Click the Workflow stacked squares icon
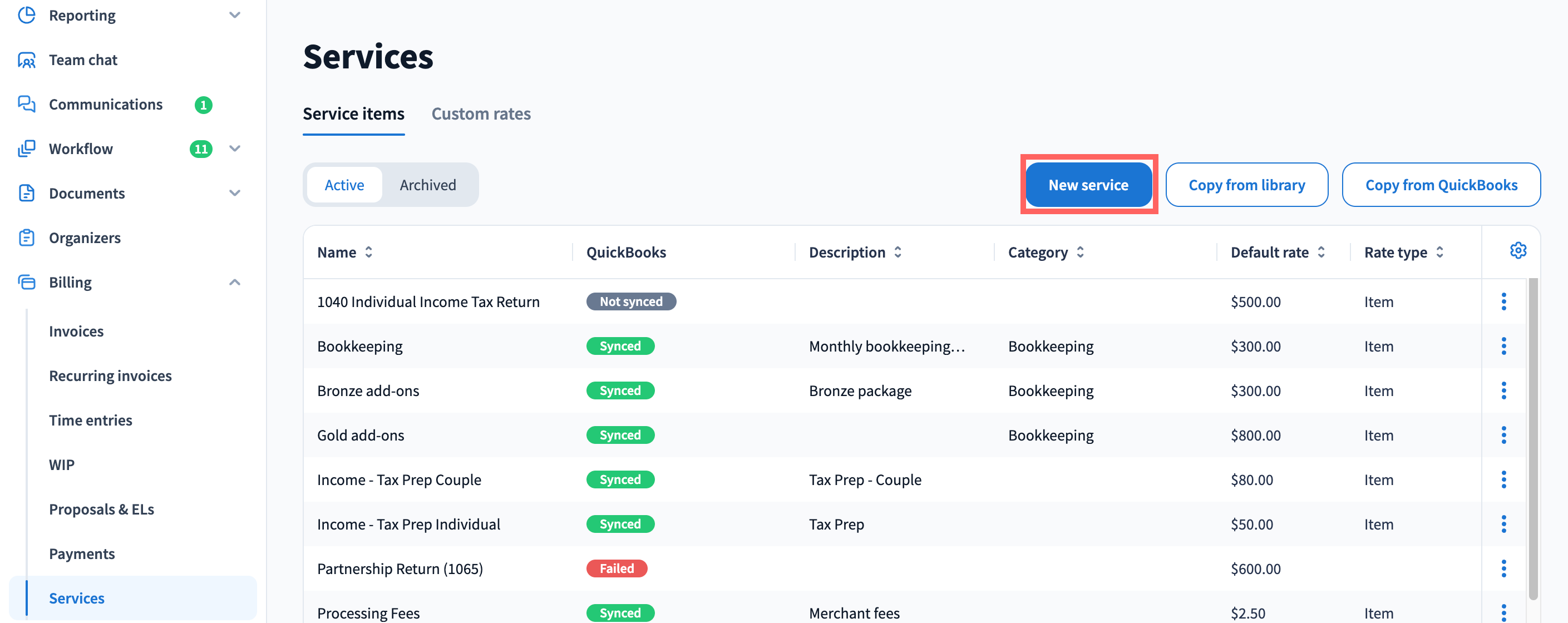Screen dimensions: 1568x623 coord(26,149)
